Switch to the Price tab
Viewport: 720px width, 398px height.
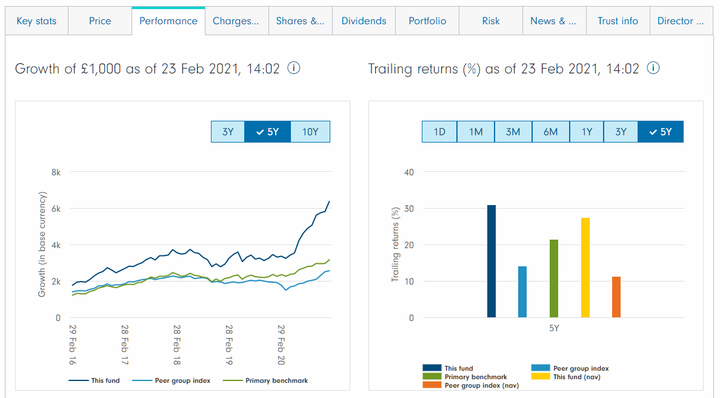(x=100, y=21)
